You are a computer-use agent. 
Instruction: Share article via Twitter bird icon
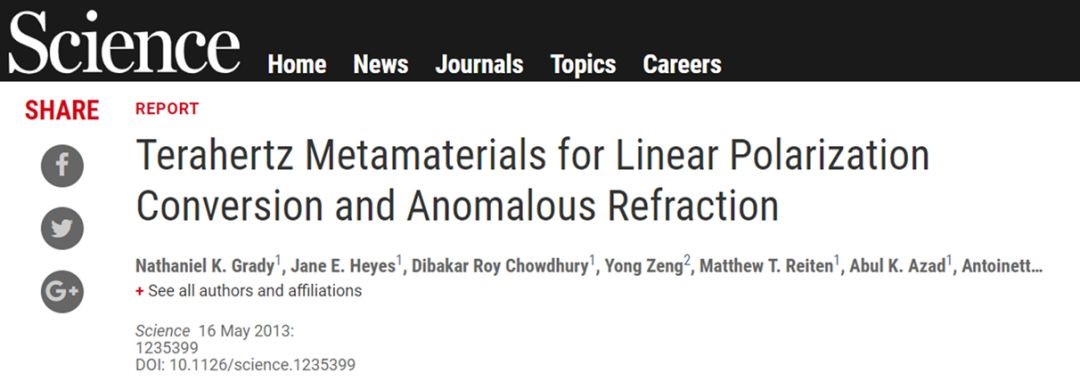point(62,229)
